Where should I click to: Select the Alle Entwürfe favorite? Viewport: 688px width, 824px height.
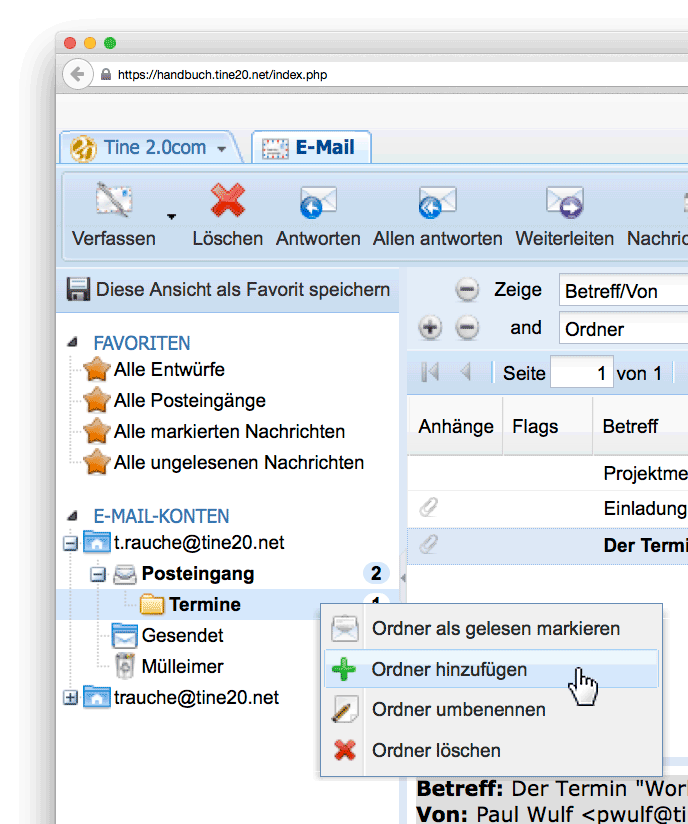[169, 369]
